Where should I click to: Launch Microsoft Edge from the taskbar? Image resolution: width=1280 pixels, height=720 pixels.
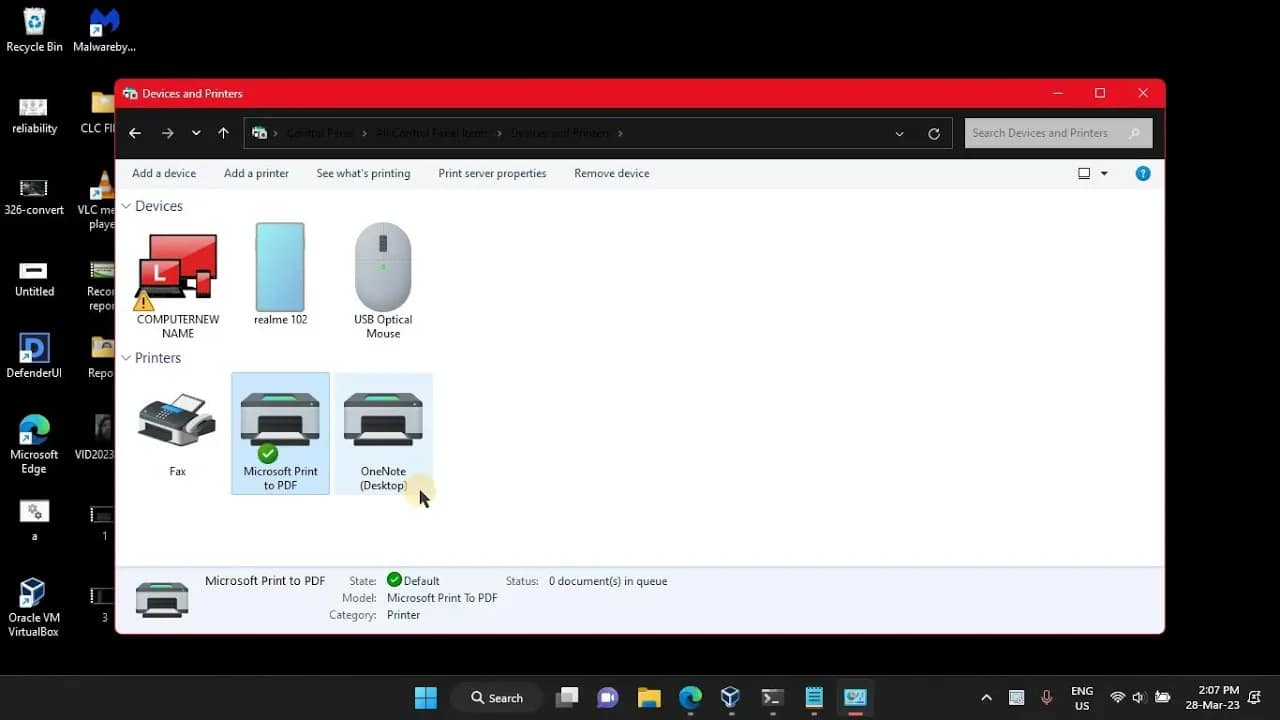point(690,697)
